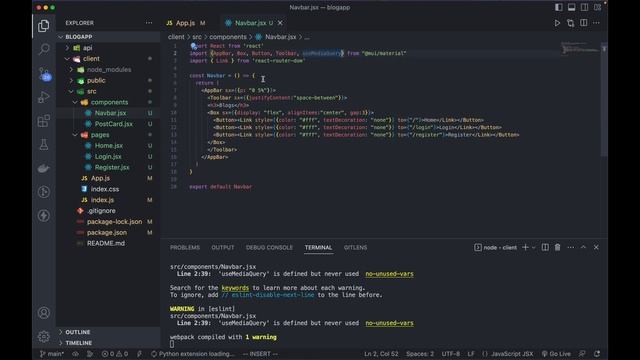The width and height of the screenshot is (640, 360).
Task: Collapse the components folder
Action: (x=108, y=102)
